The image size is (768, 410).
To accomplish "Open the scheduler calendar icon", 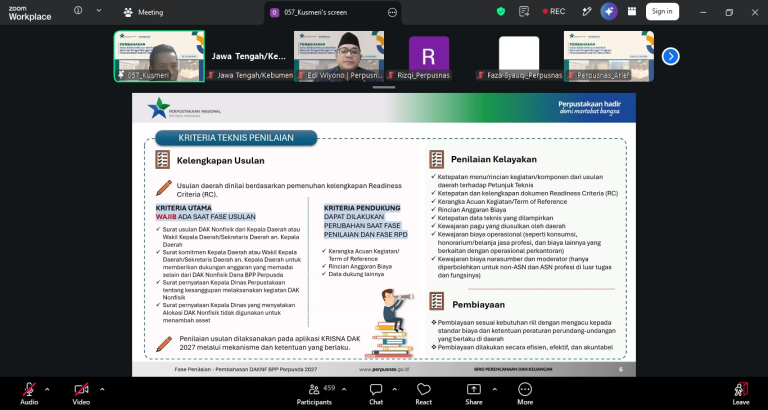I will [x=632, y=11].
